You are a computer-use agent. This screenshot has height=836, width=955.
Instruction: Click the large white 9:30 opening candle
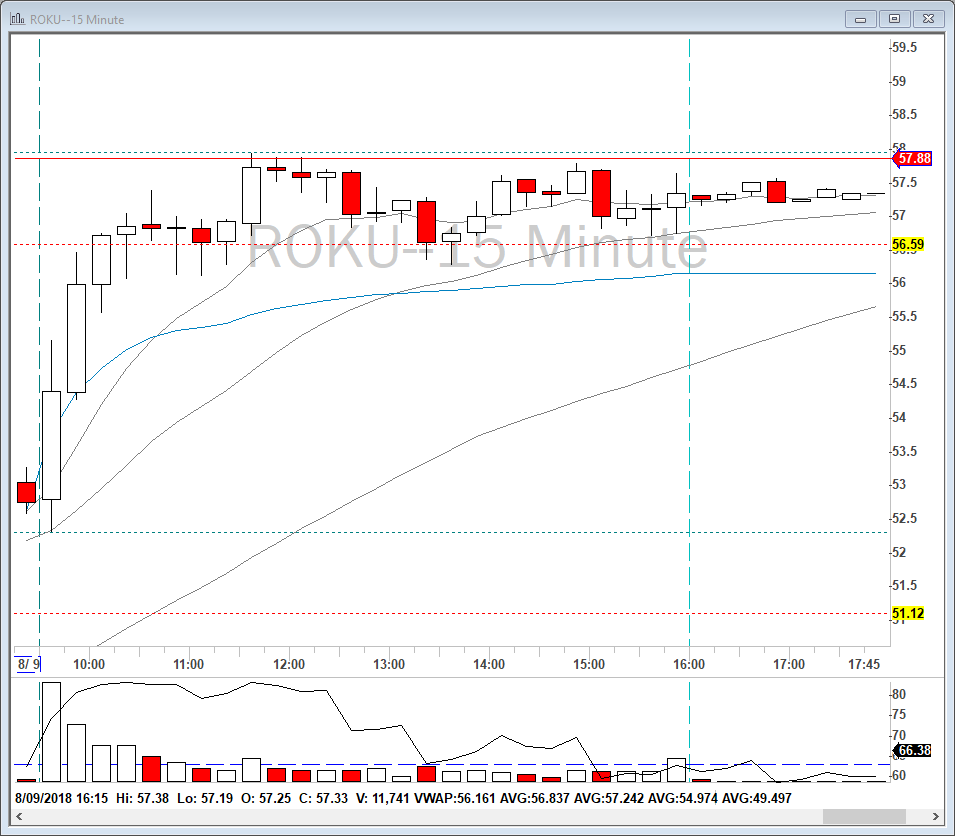tap(51, 445)
